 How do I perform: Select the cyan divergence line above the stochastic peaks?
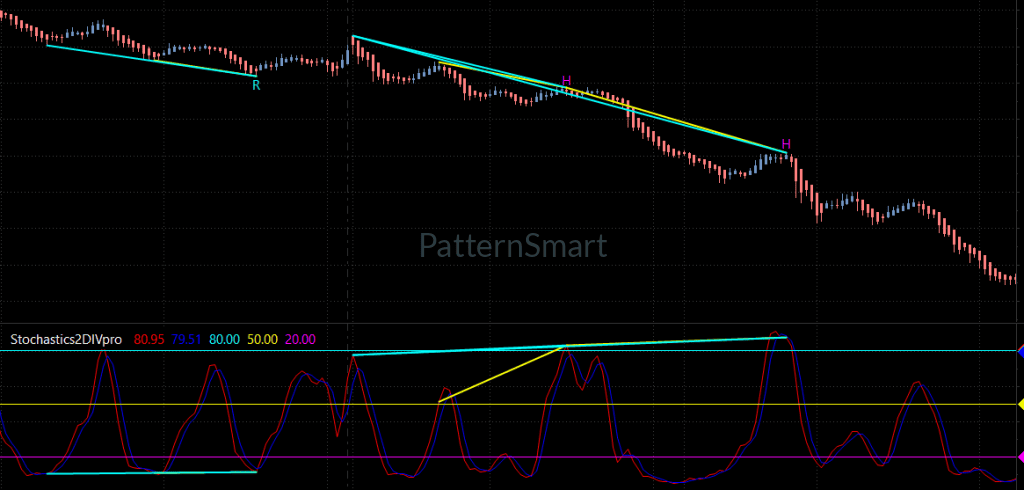[x=569, y=346]
